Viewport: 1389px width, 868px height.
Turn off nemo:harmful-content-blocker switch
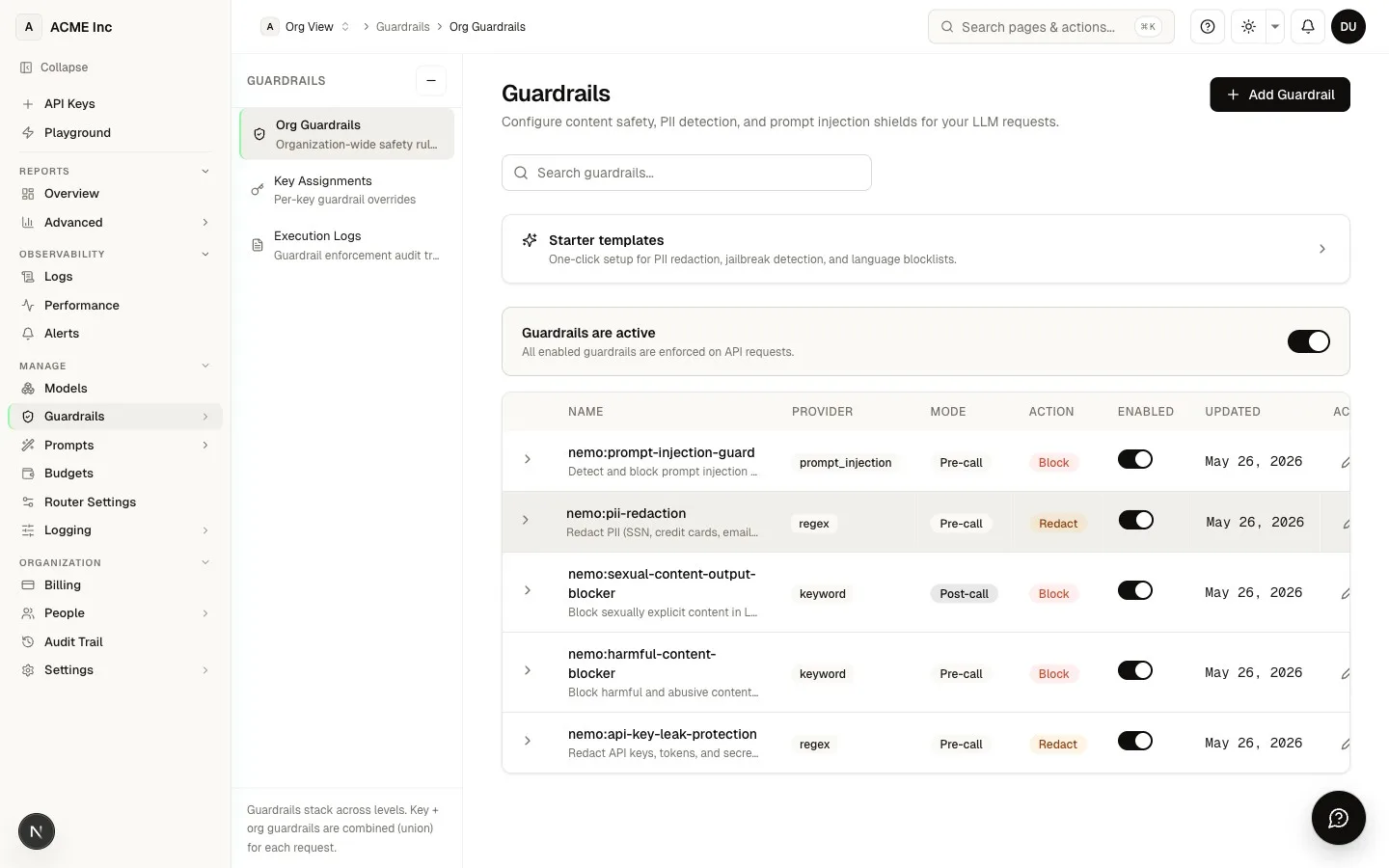[x=1135, y=670]
